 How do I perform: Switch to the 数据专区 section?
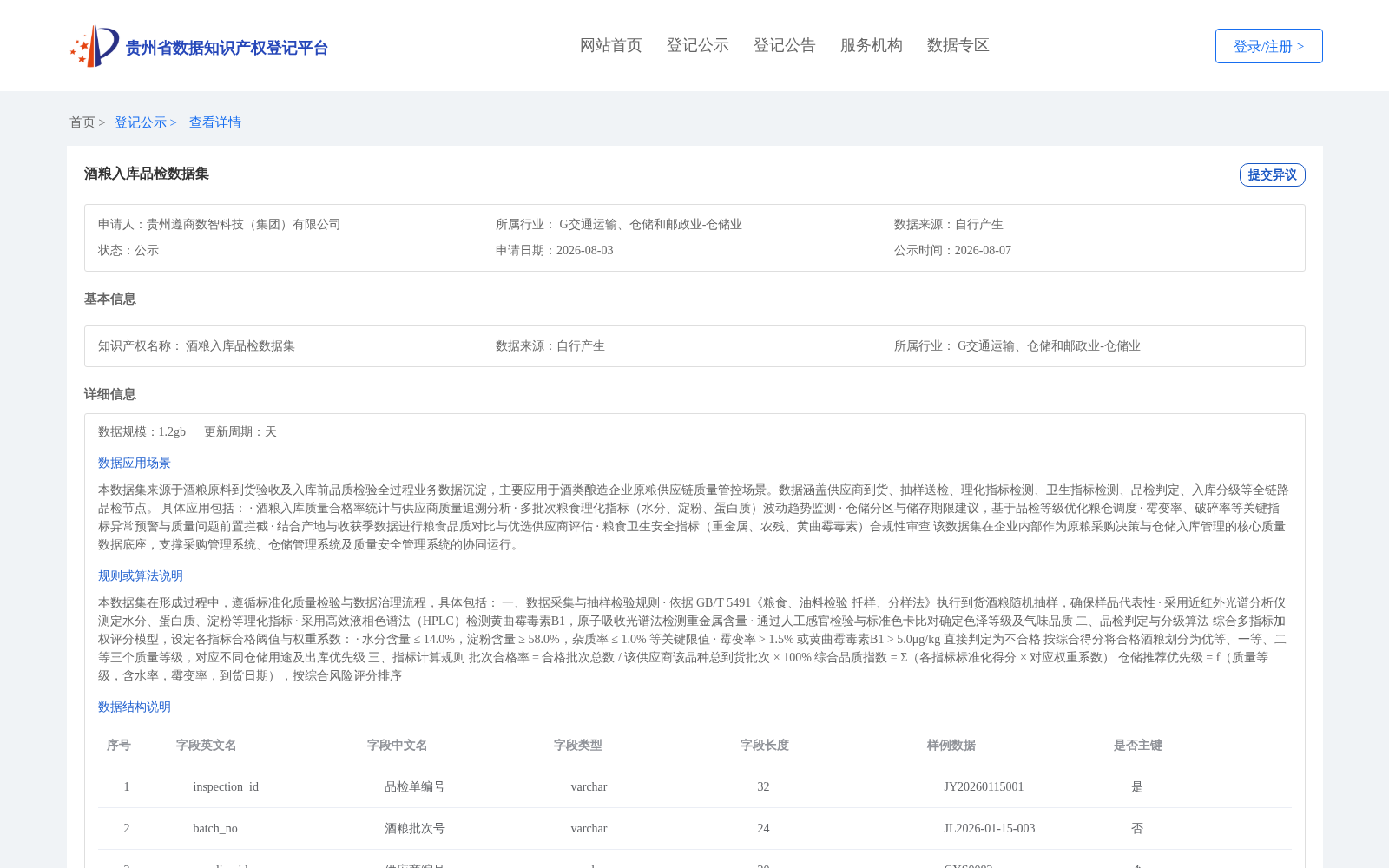[x=958, y=45]
